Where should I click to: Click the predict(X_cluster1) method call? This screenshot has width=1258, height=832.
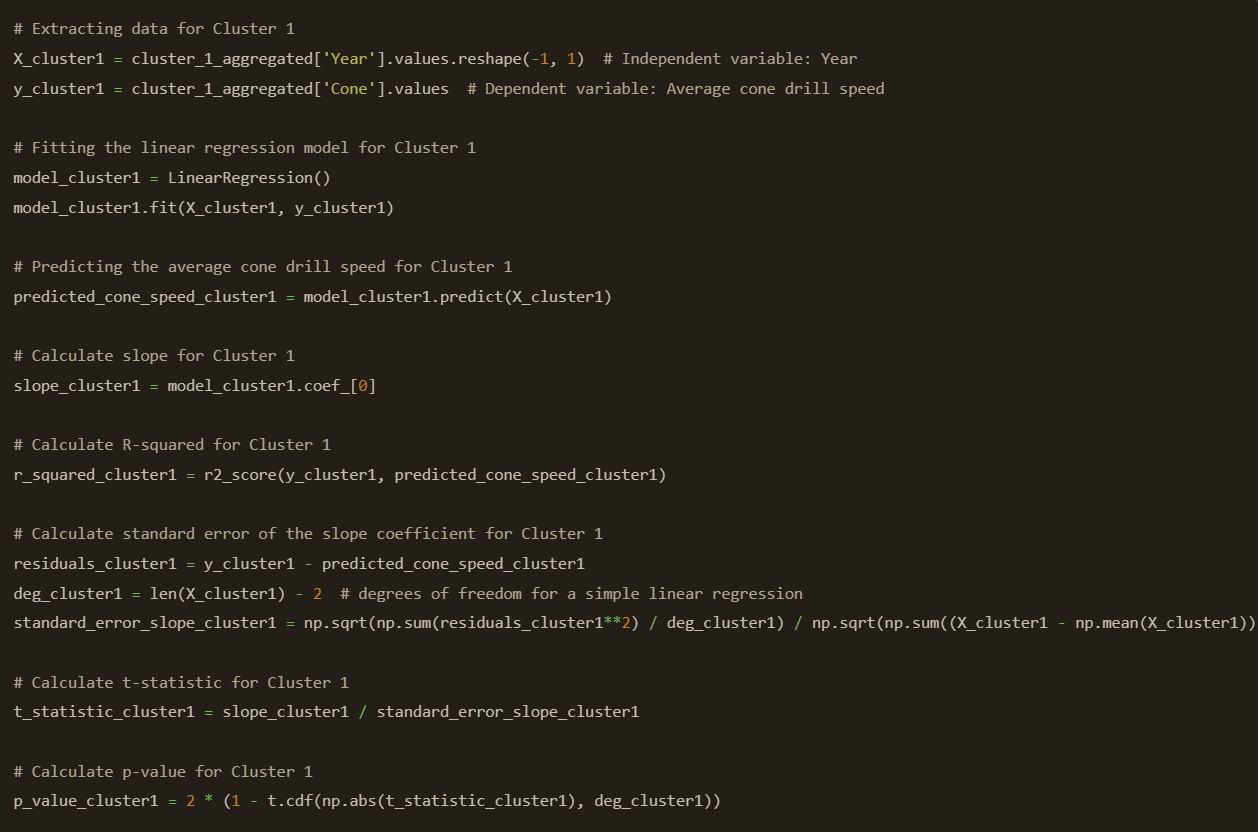pyautogui.click(x=525, y=297)
